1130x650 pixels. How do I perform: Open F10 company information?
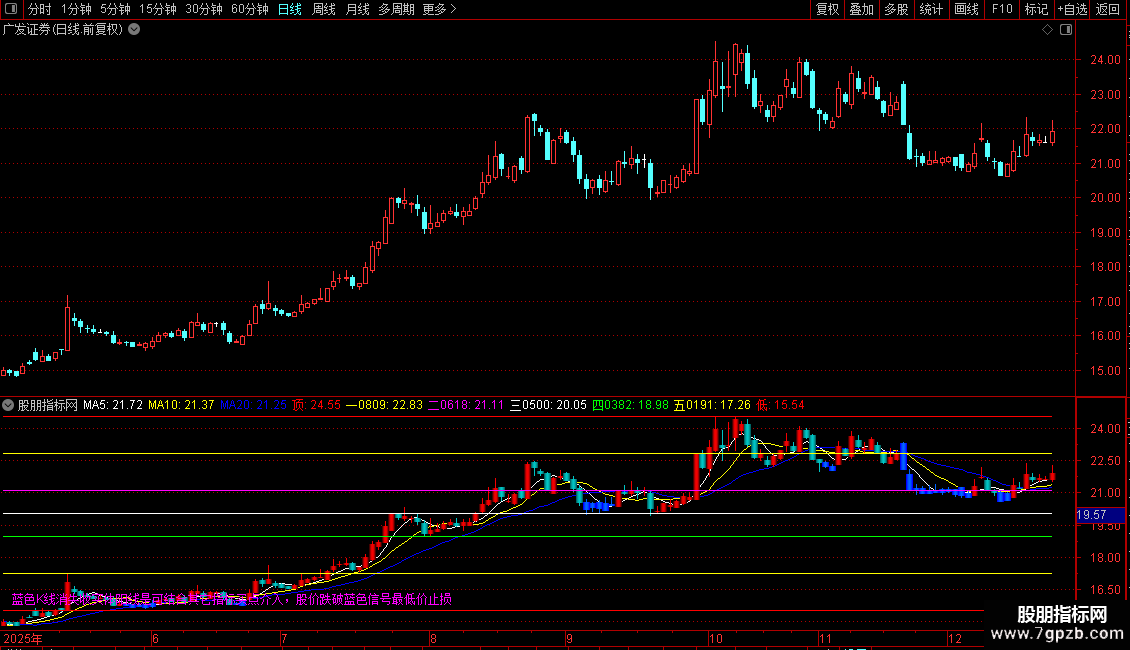click(x=1002, y=10)
